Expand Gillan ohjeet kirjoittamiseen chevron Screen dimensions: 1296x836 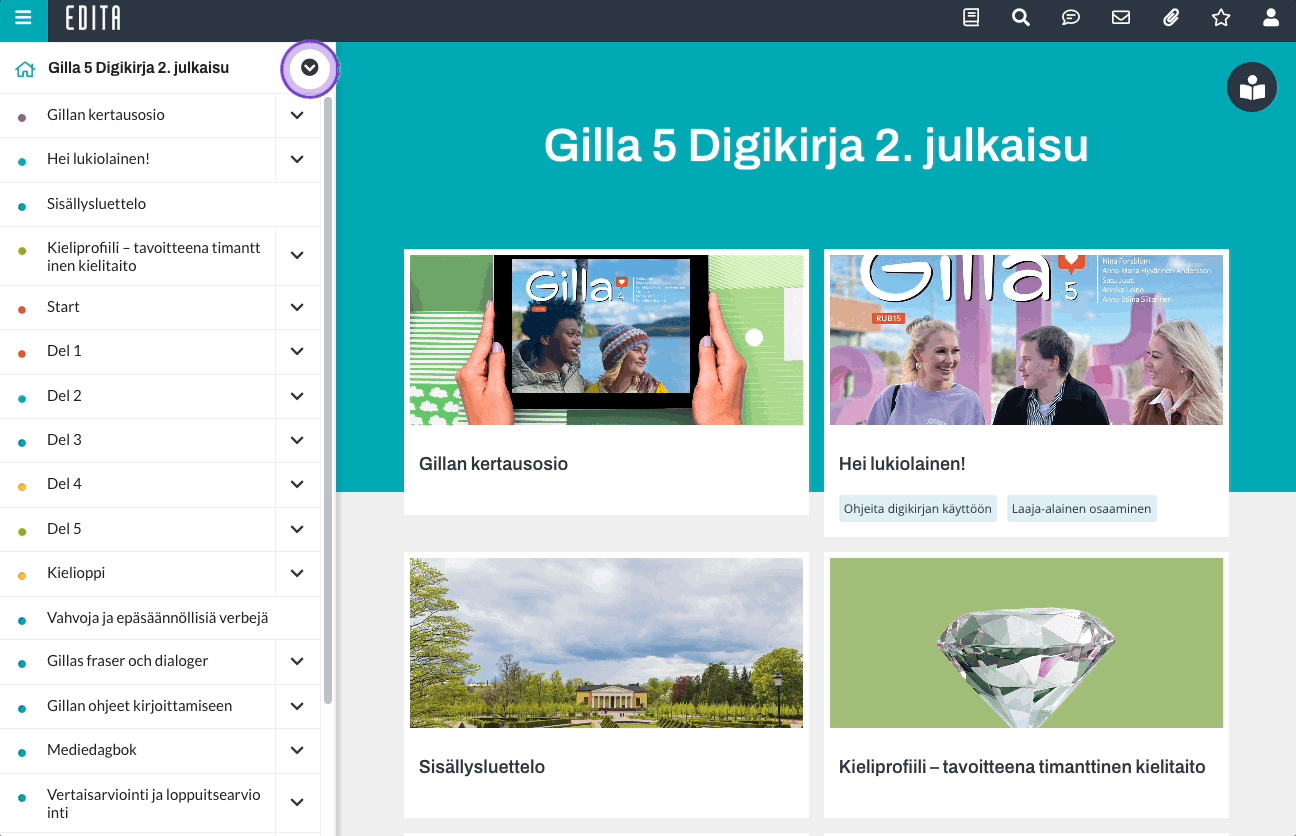(x=297, y=706)
